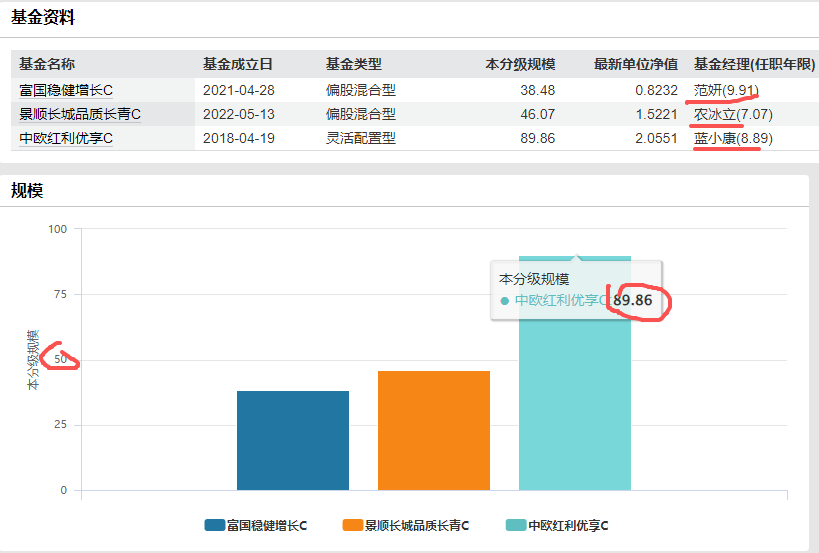Open fund manager 农冰立's profile link
This screenshot has height=553, width=819.
714,114
